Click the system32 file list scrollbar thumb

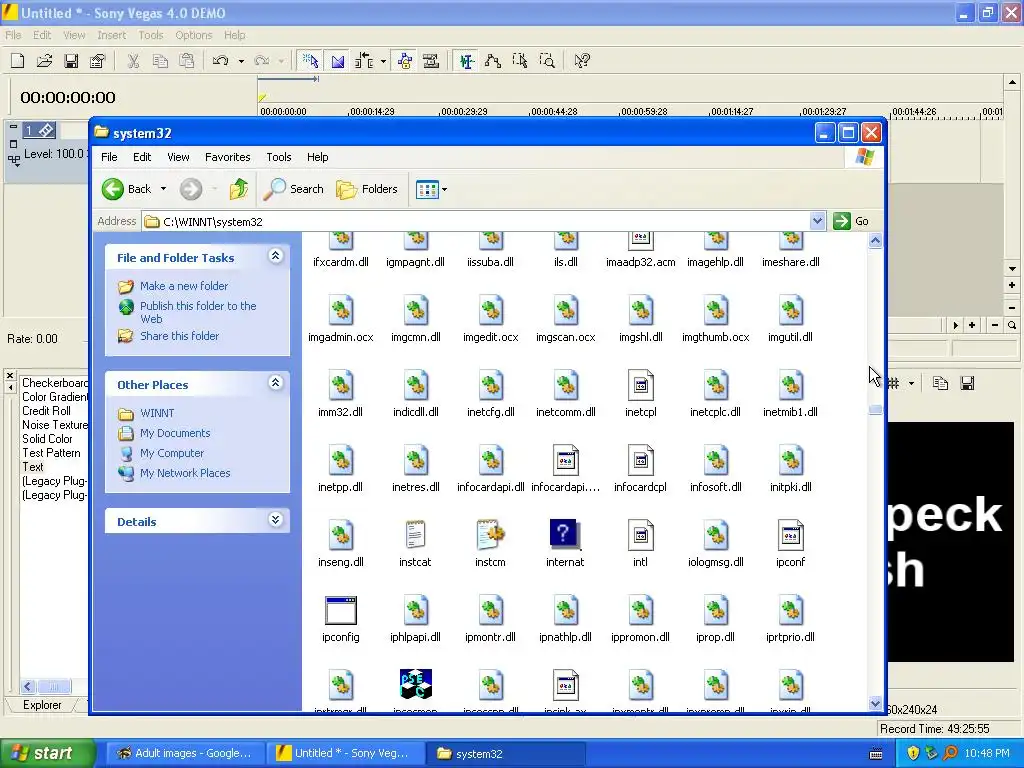click(x=875, y=409)
